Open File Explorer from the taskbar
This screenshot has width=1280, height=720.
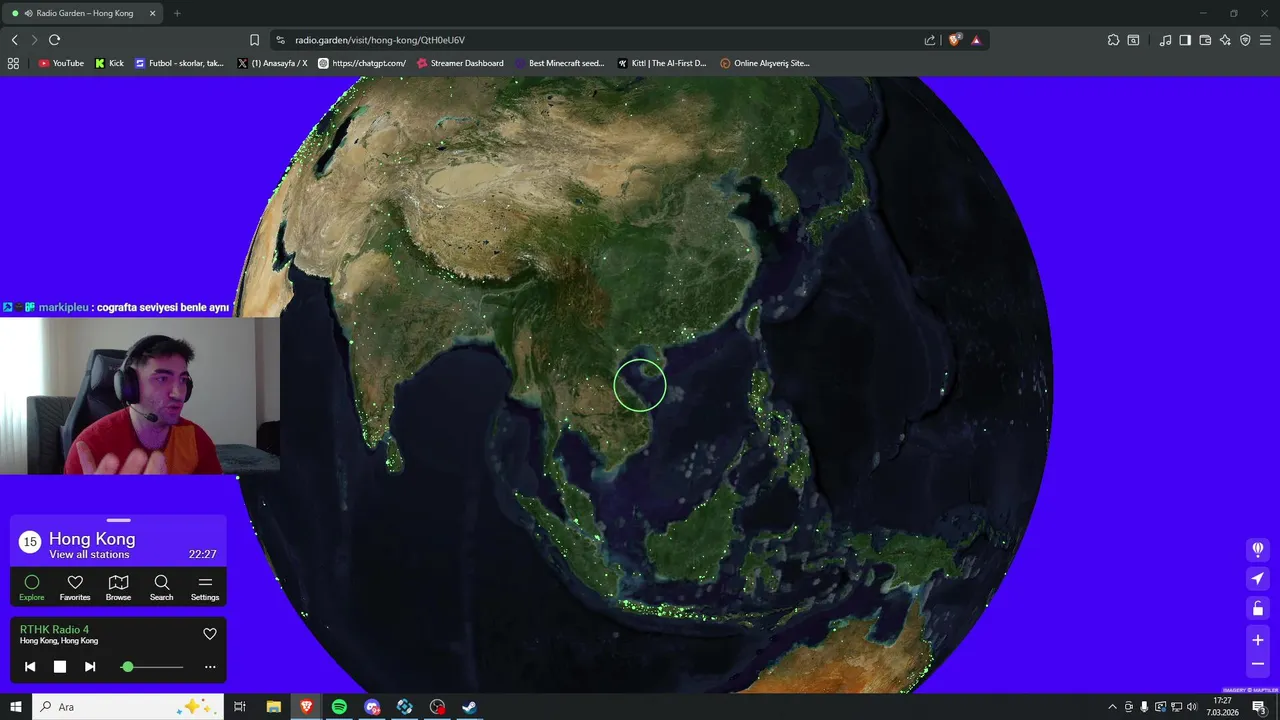pyautogui.click(x=273, y=706)
